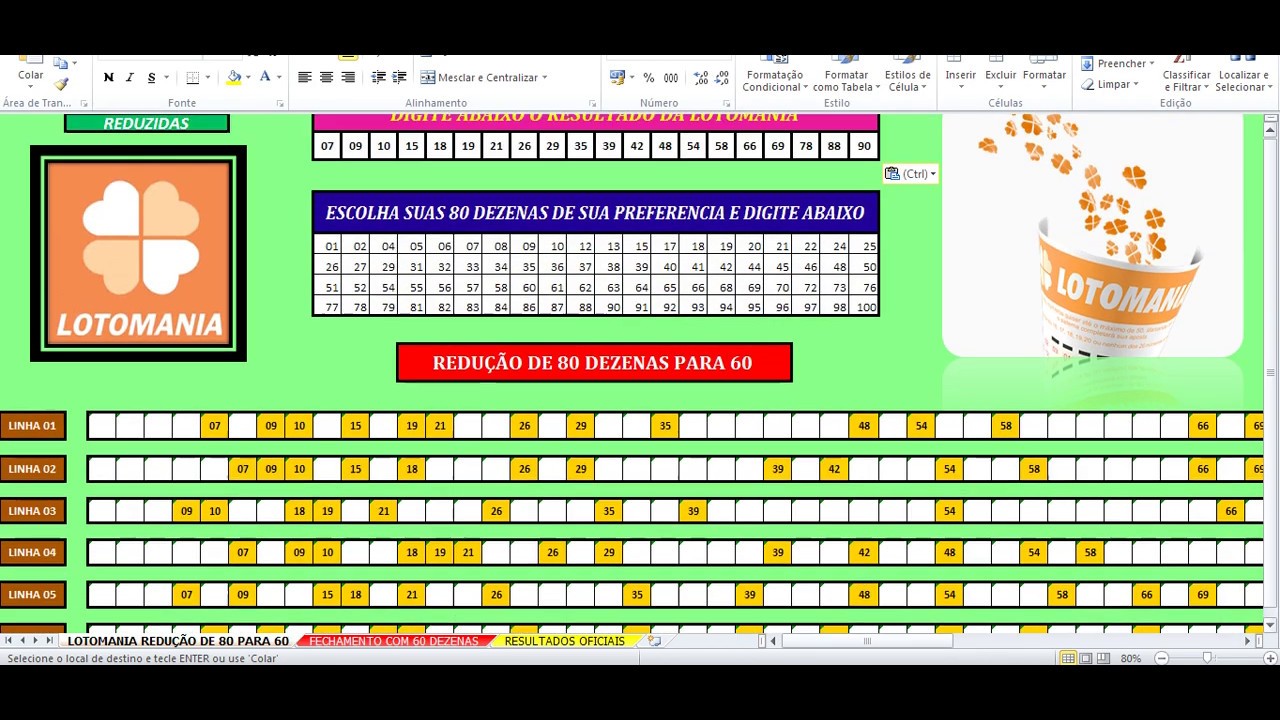The height and width of the screenshot is (720, 1280).
Task: Select result cell containing 07
Action: pos(327,146)
